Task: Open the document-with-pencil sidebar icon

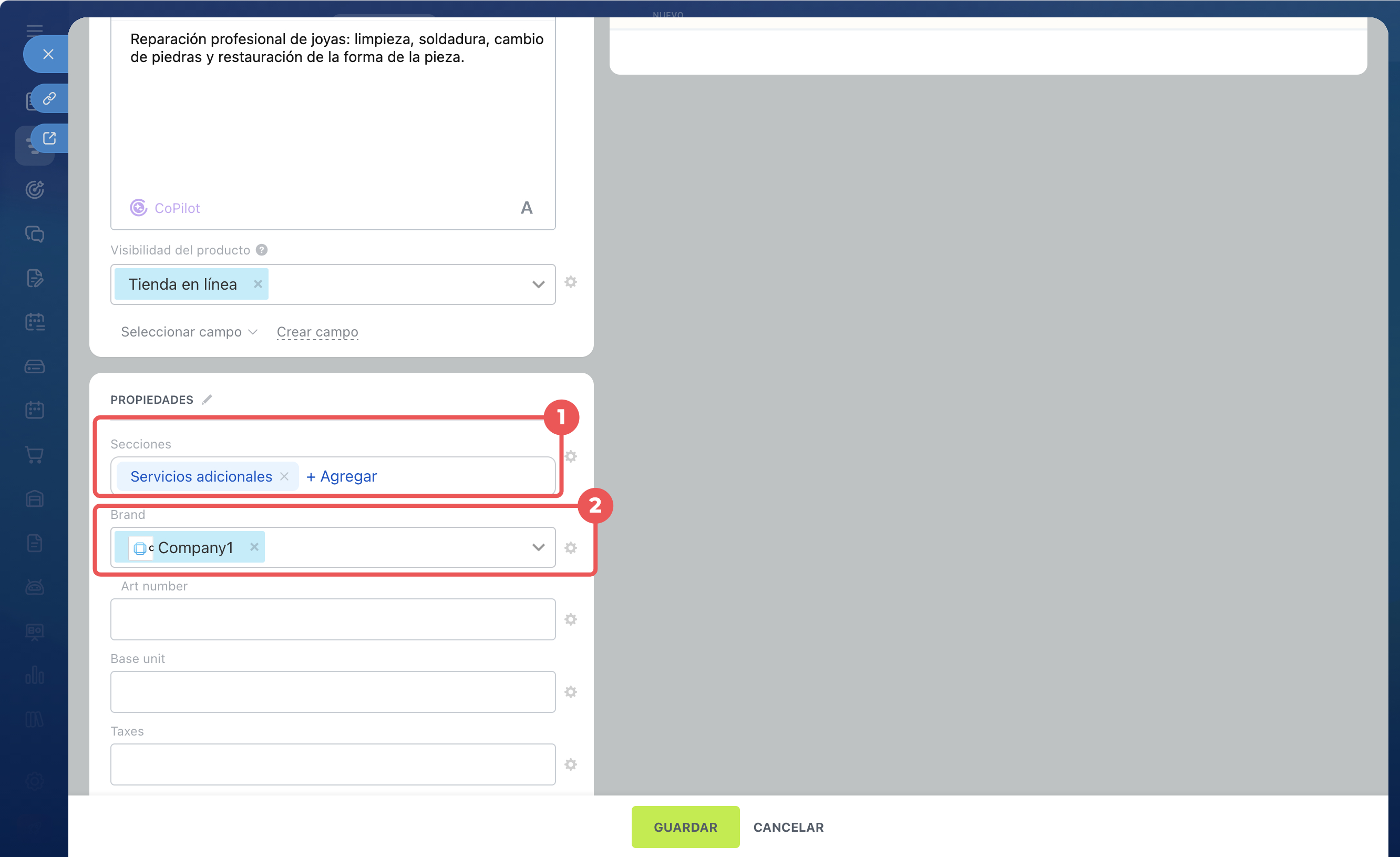Action: point(35,278)
